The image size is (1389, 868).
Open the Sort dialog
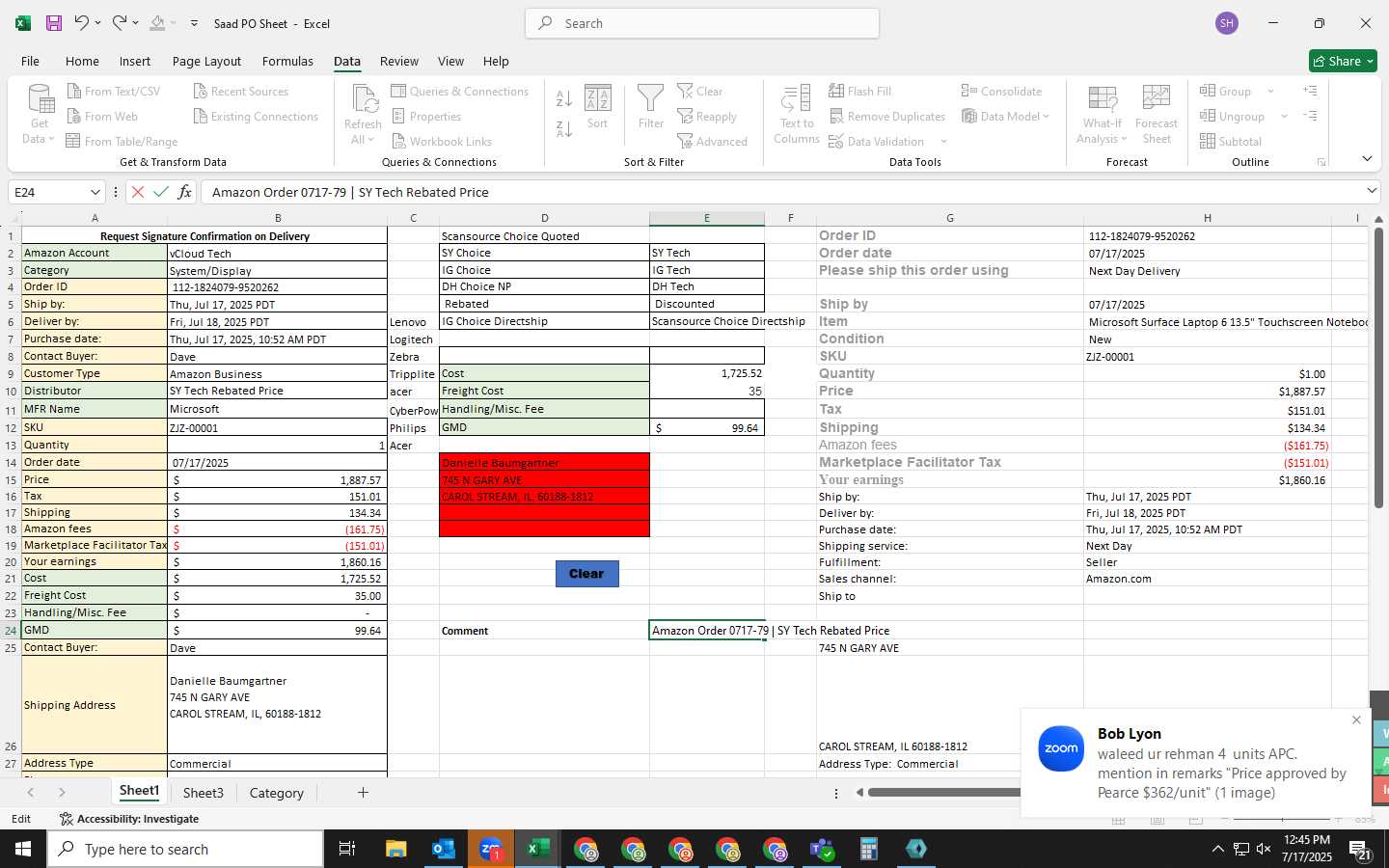click(598, 106)
